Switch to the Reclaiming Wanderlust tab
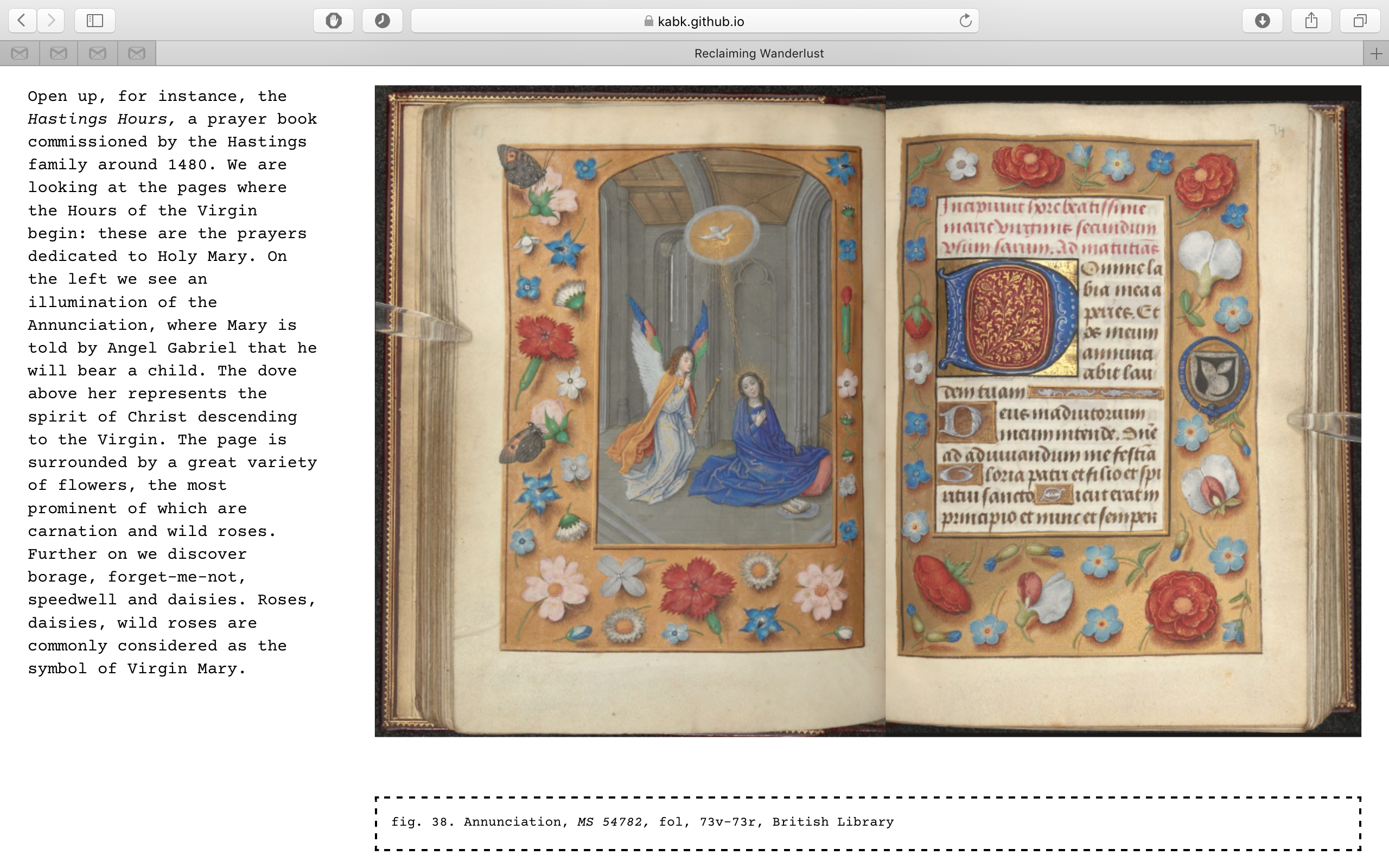The height and width of the screenshot is (868, 1389). point(760,53)
